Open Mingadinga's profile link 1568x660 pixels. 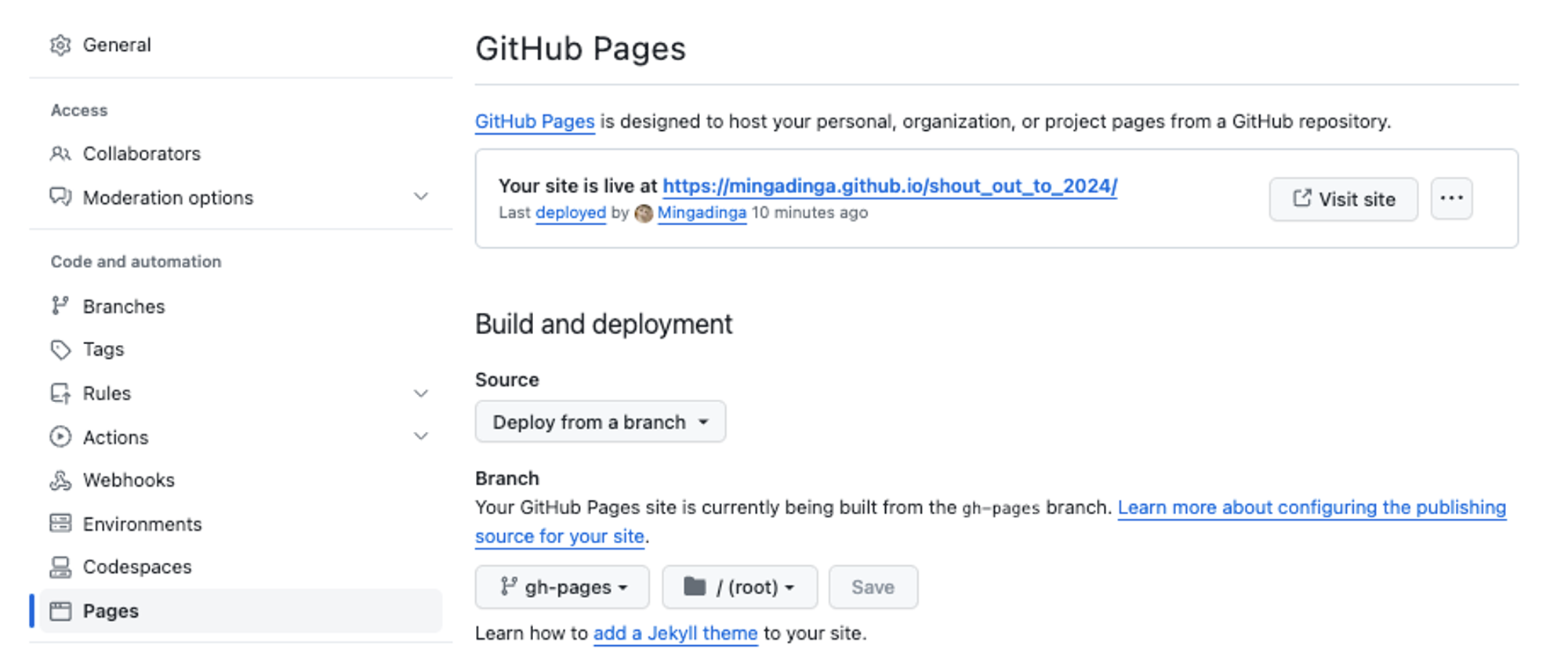coord(702,213)
